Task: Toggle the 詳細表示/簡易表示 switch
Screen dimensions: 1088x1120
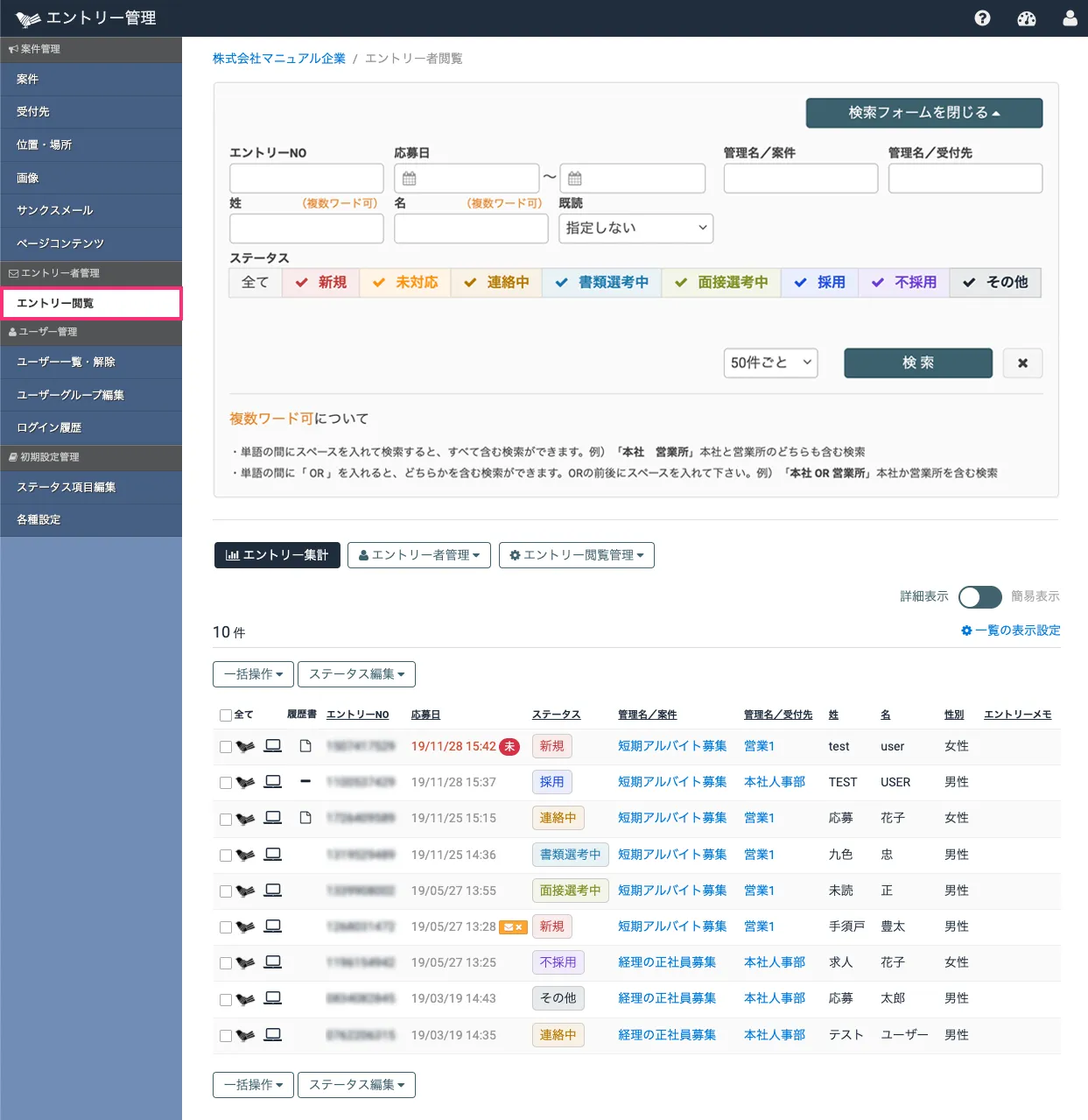Action: (980, 597)
